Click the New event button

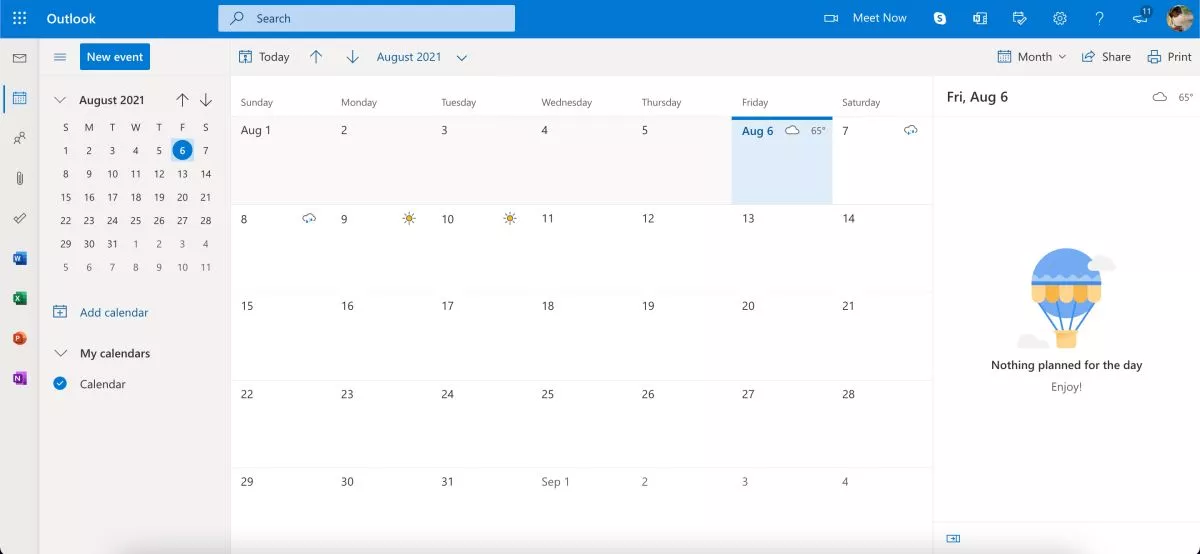pyautogui.click(x=115, y=57)
